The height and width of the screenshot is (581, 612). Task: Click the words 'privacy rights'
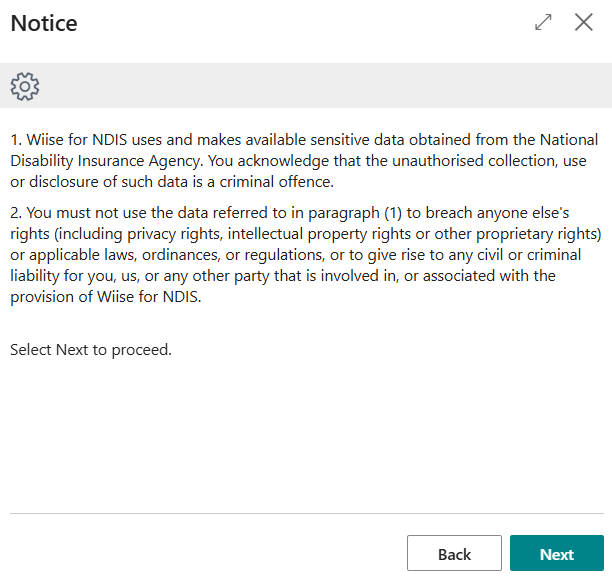coord(174,234)
